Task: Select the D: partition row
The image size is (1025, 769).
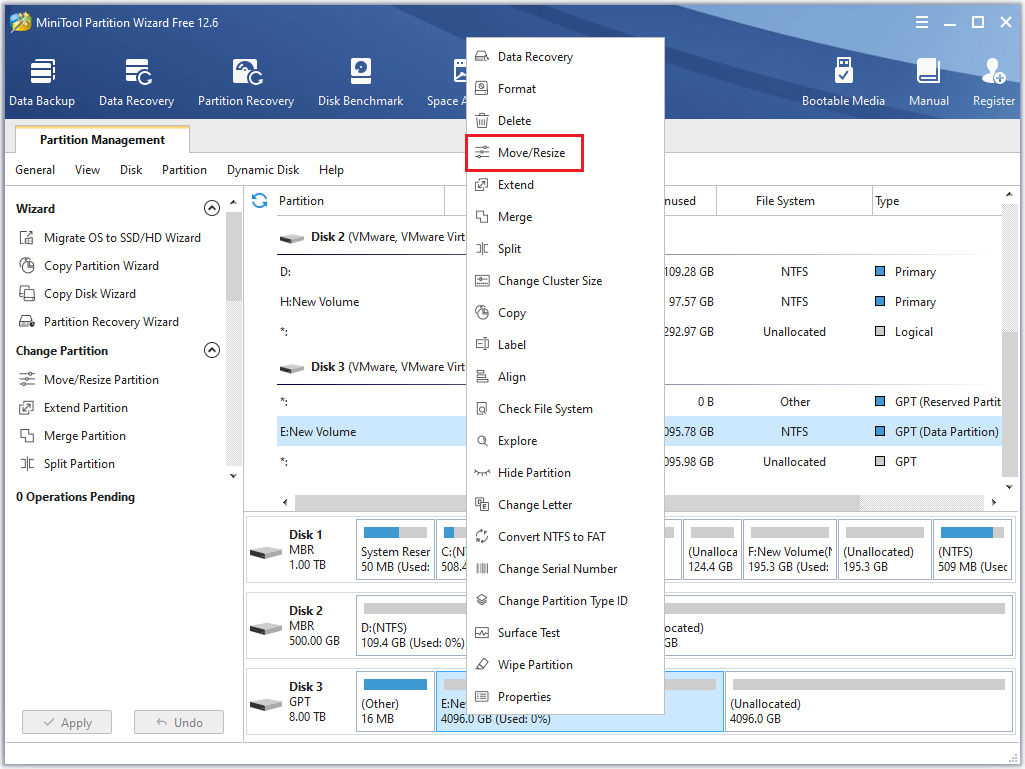Action: pyautogui.click(x=639, y=272)
